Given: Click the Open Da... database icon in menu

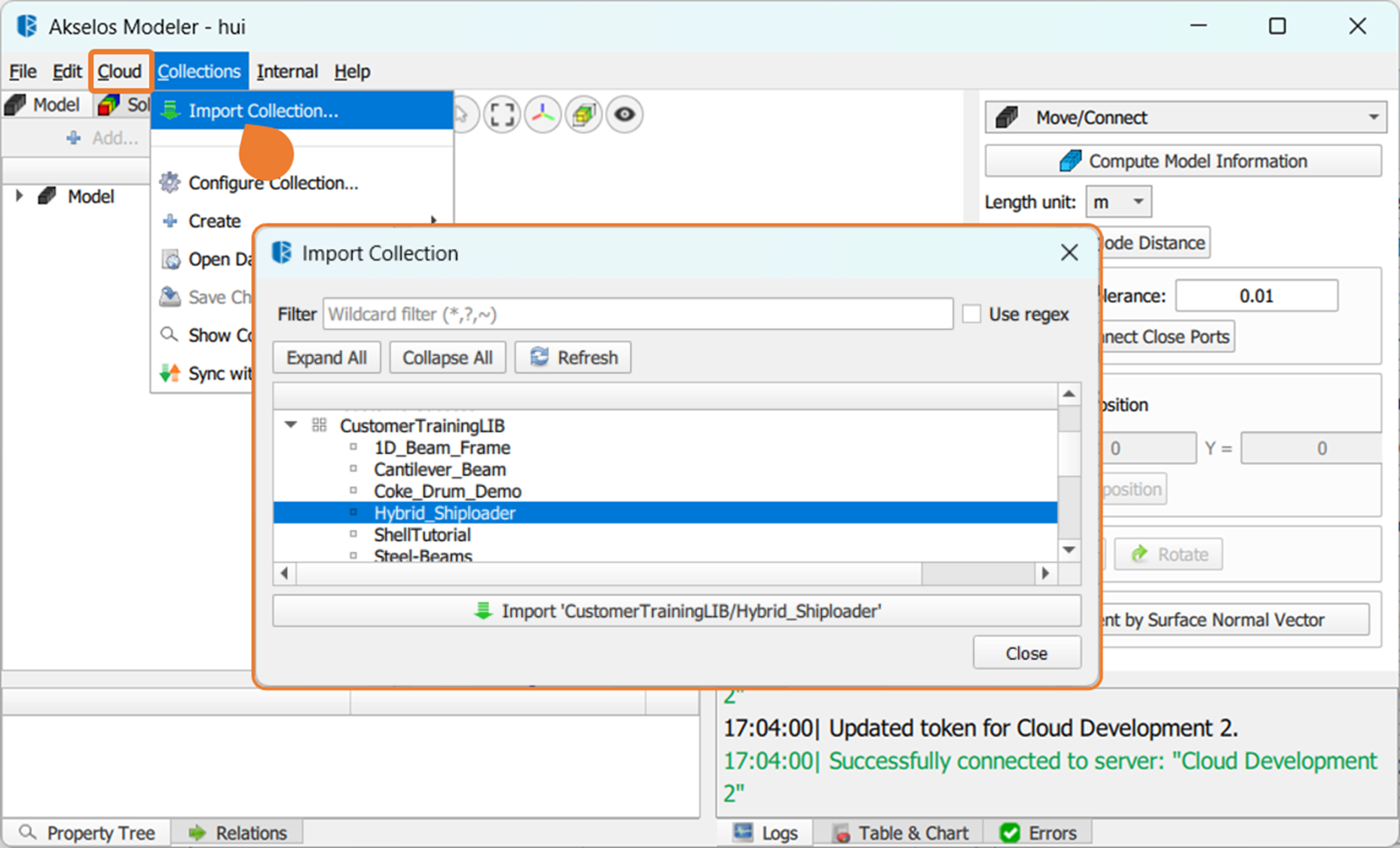Looking at the screenshot, I should (x=171, y=259).
